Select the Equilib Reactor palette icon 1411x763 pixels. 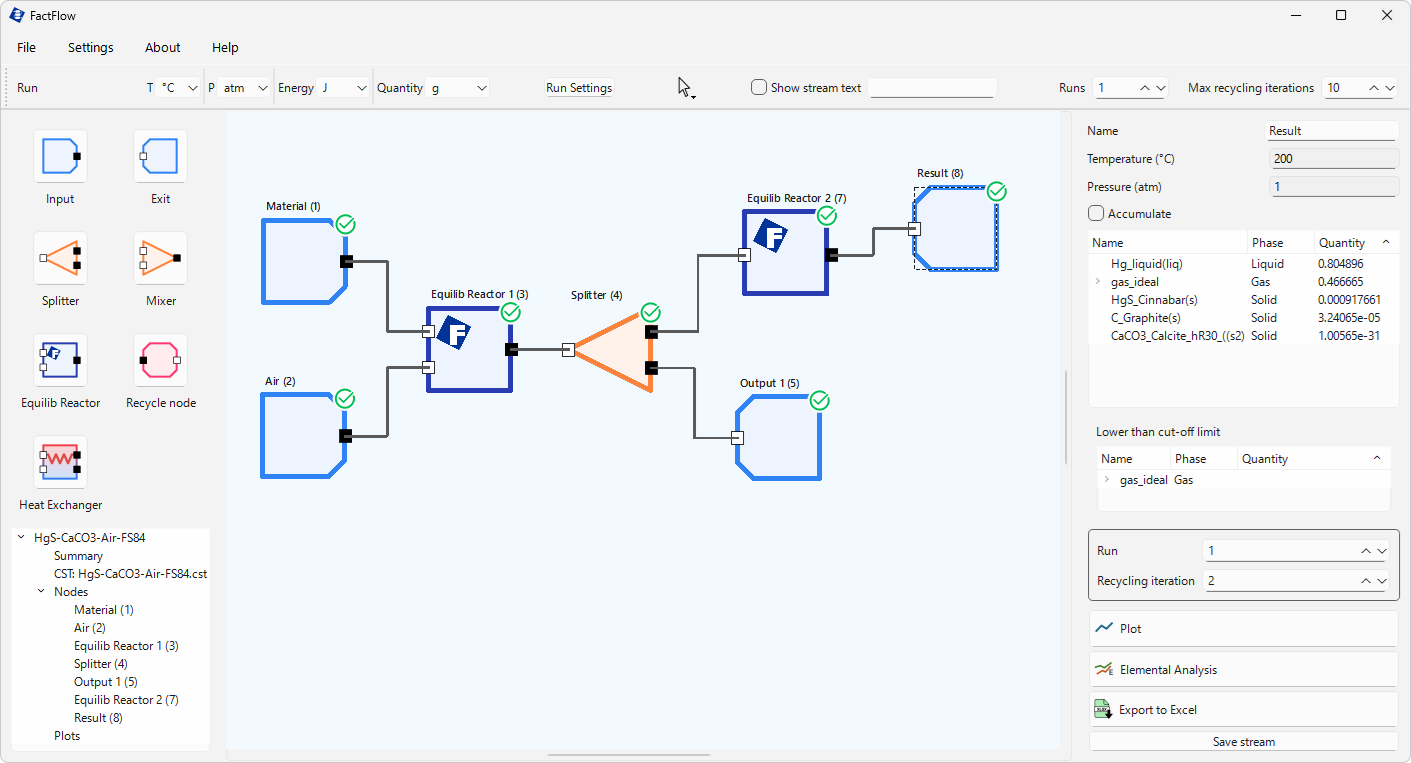(x=60, y=361)
